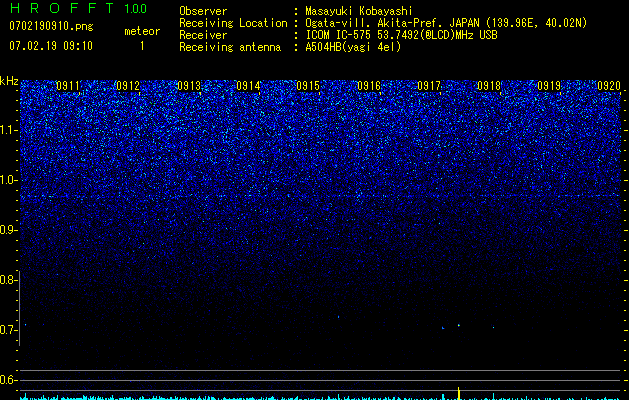629x400 pixels.
Task: Click the 0913 time marker
Action: (189, 86)
